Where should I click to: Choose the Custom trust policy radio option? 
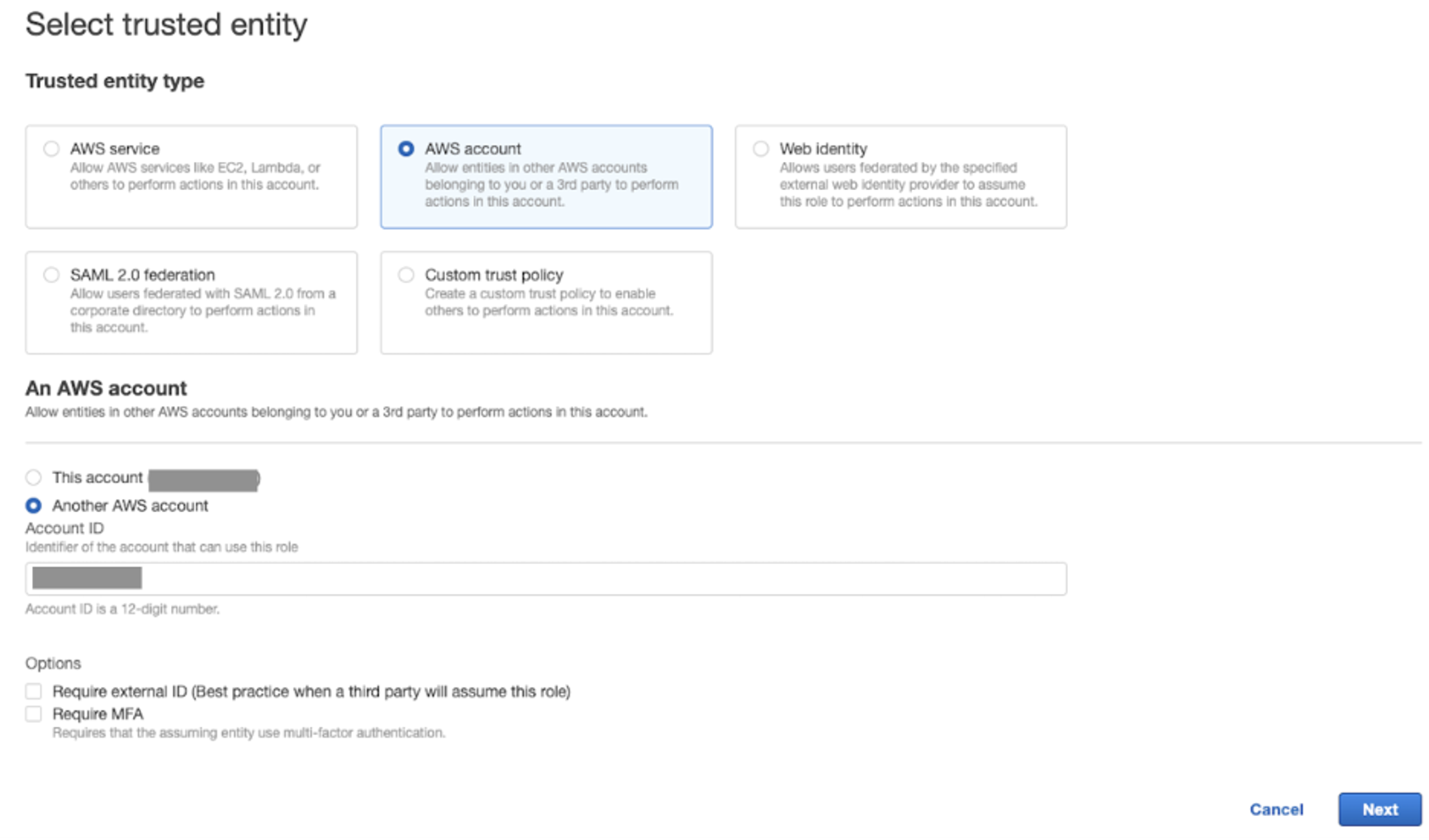pos(406,275)
